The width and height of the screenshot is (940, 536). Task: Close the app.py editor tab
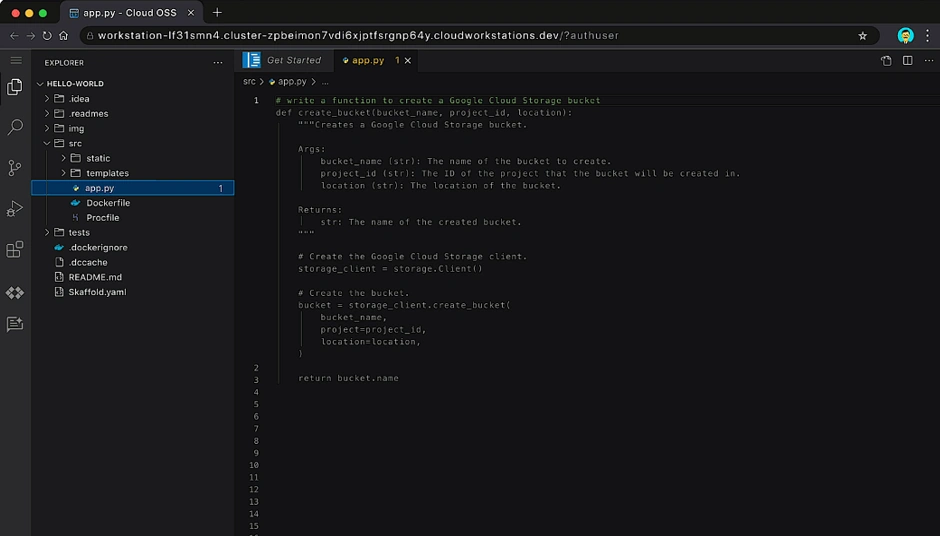coord(408,61)
